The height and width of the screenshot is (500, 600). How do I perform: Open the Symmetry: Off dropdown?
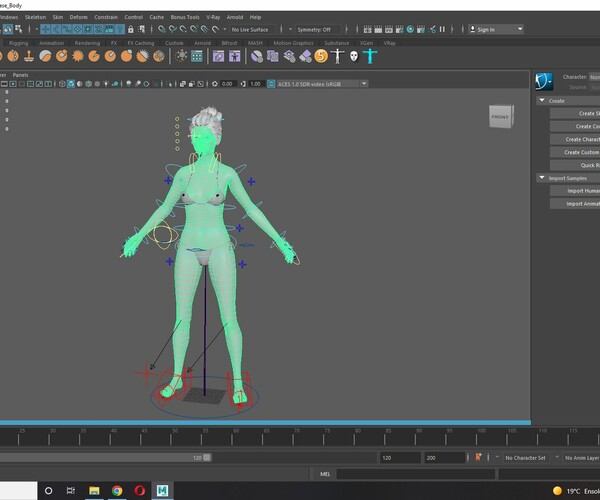click(318, 29)
